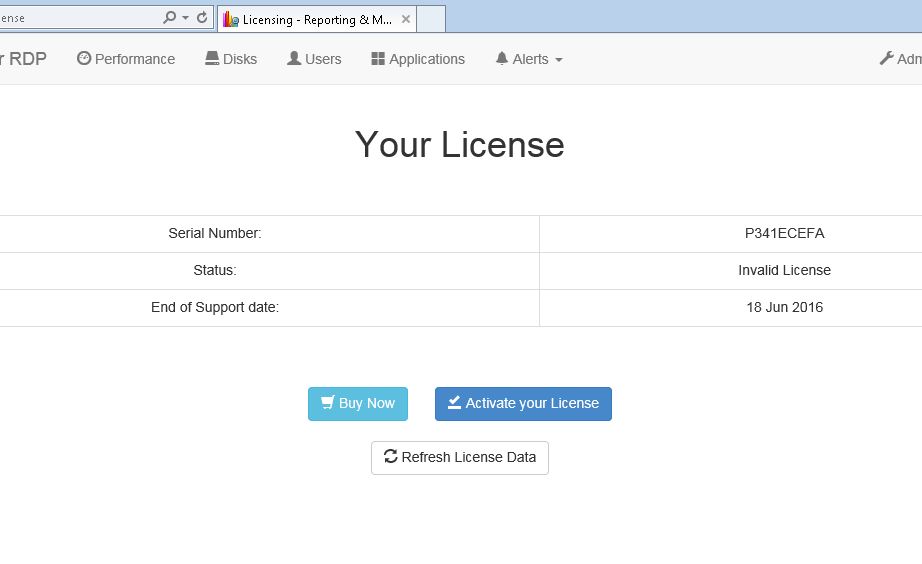Image resolution: width=922 pixels, height=564 pixels.
Task: Click the 18 Jun 2016 date value
Action: [784, 308]
